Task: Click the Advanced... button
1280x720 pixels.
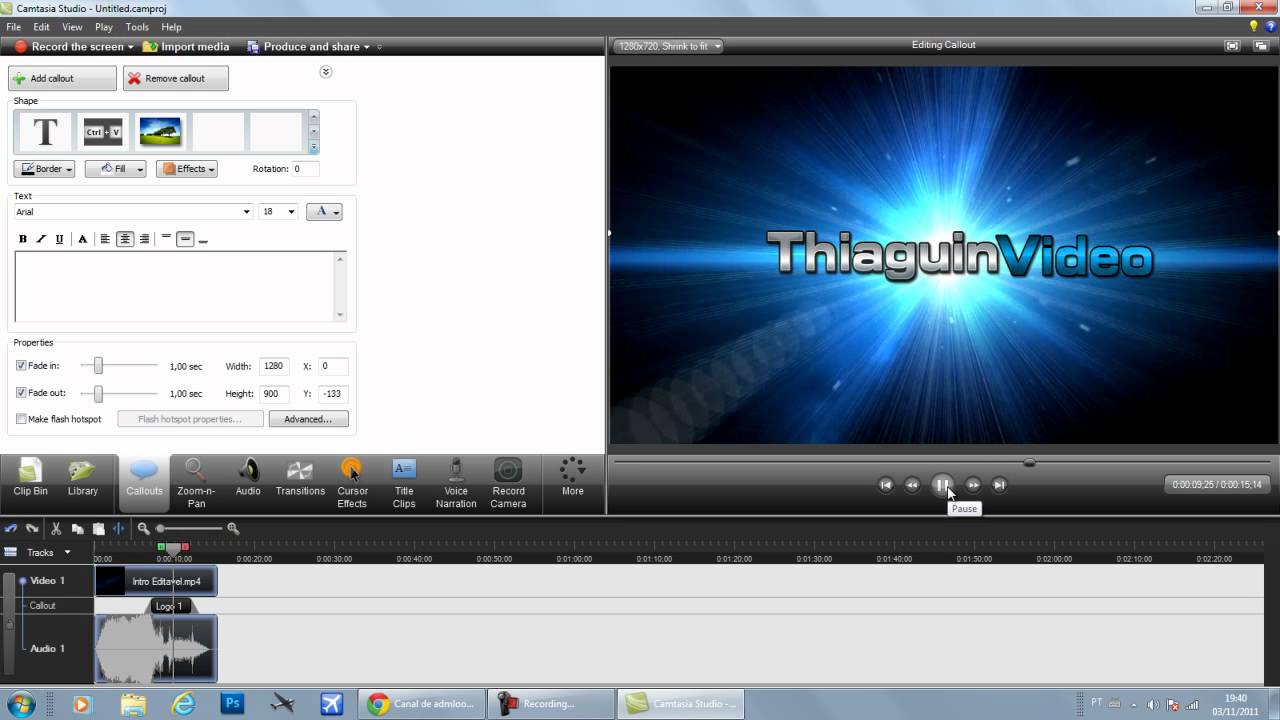Action: pyautogui.click(x=308, y=419)
